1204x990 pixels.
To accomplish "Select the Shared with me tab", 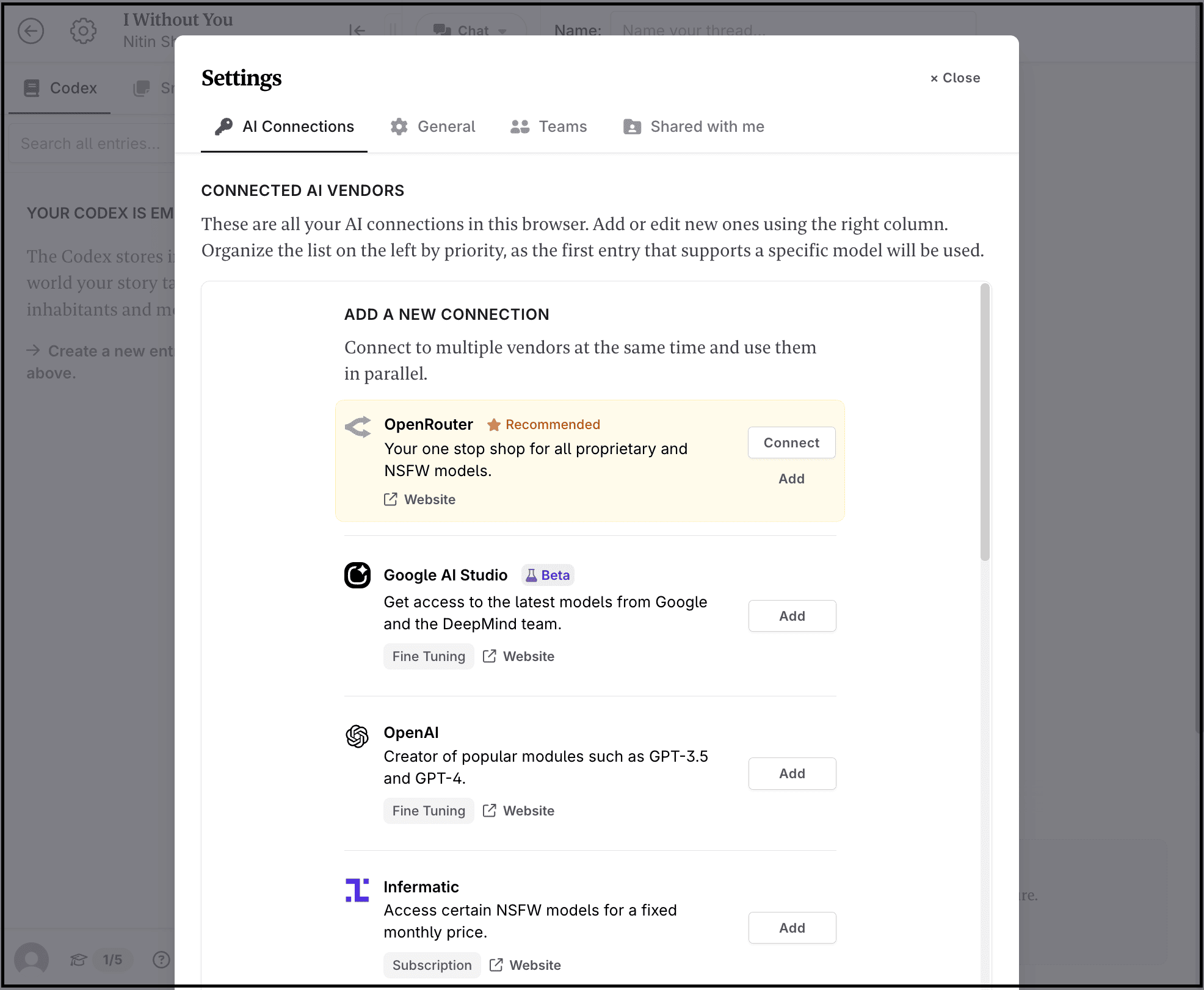I will coord(694,126).
